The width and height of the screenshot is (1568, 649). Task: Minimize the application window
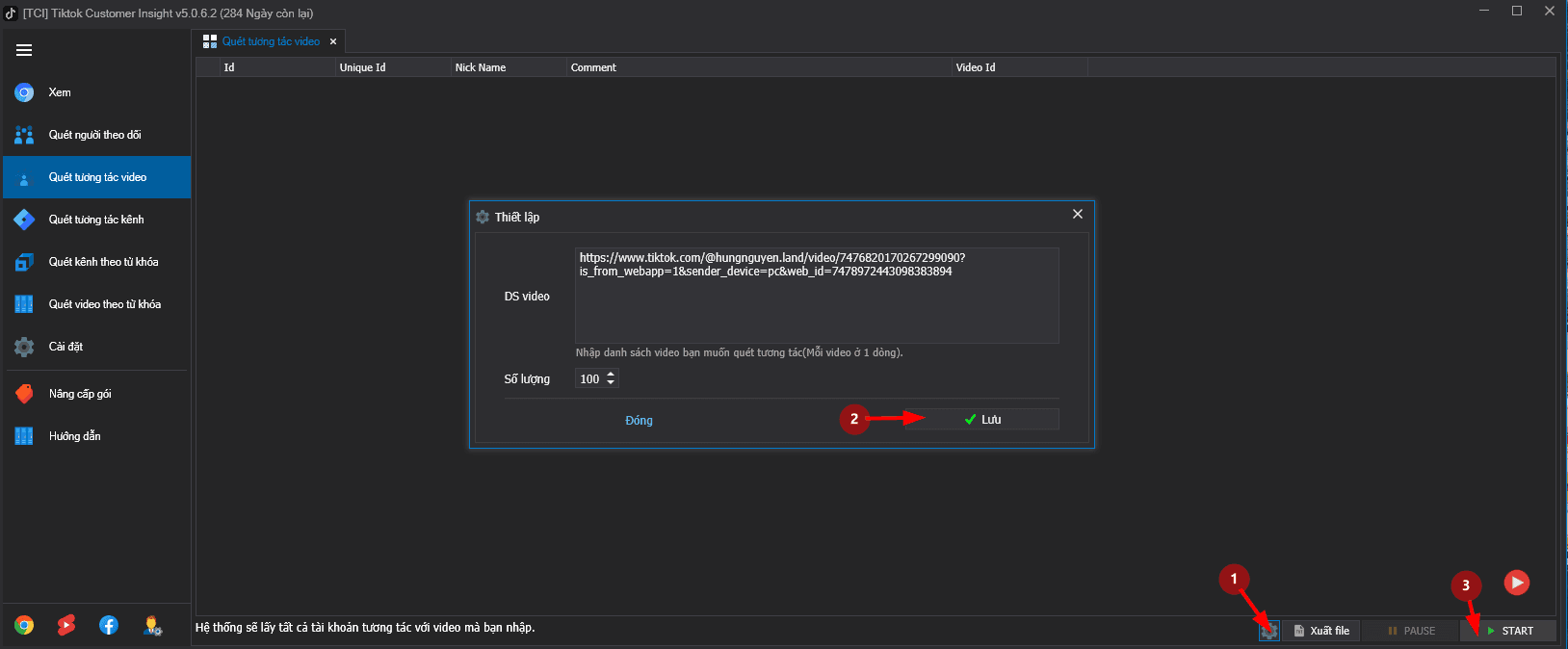tap(1484, 11)
